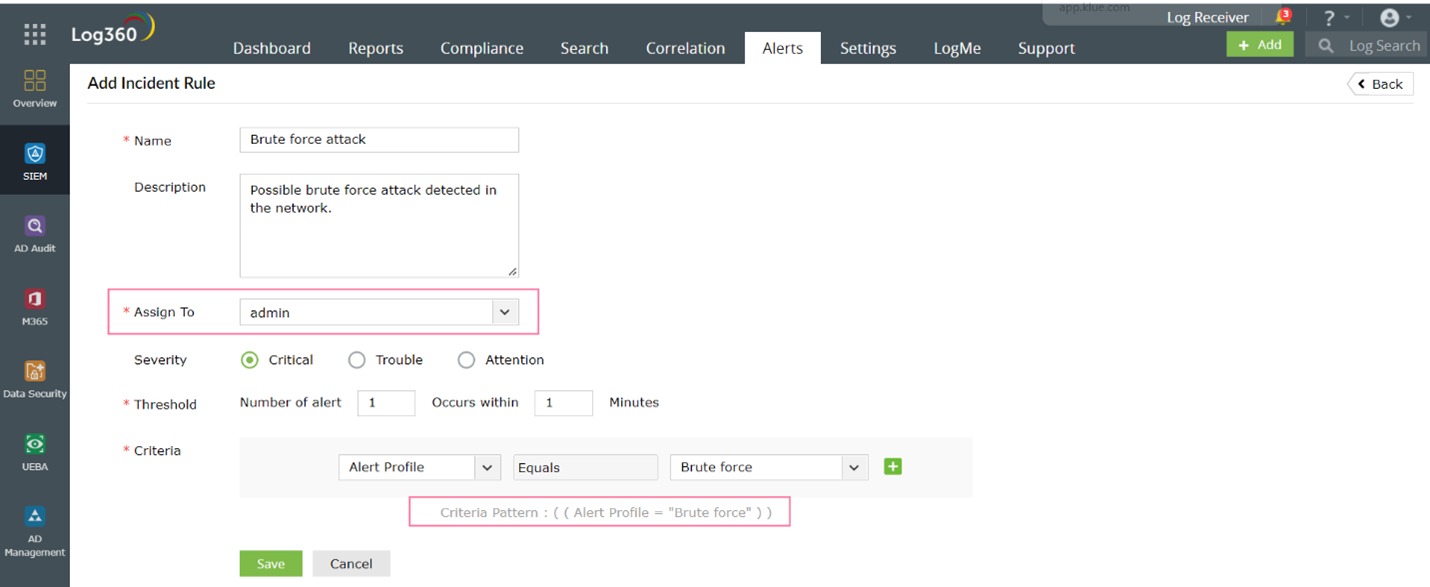Open the SIEM module in the sidebar
The height and width of the screenshot is (587, 1430).
pyautogui.click(x=35, y=160)
